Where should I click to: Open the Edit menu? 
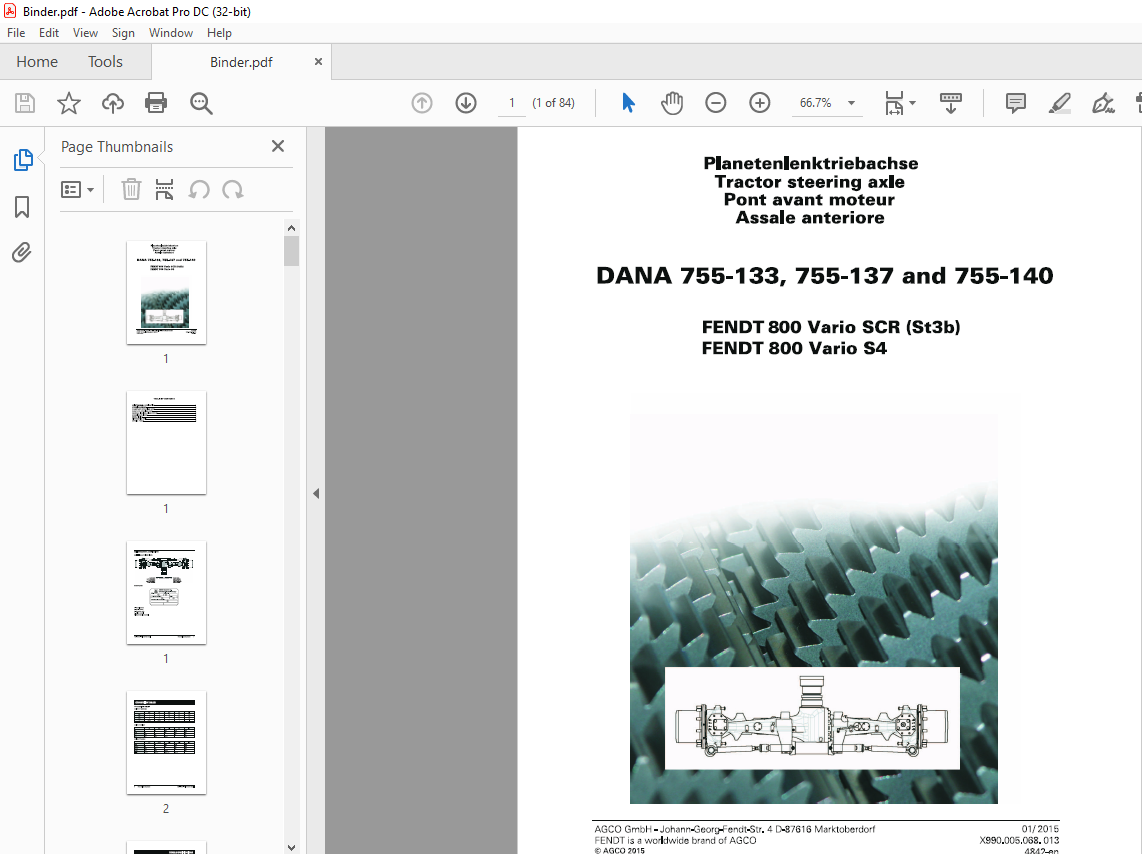49,33
